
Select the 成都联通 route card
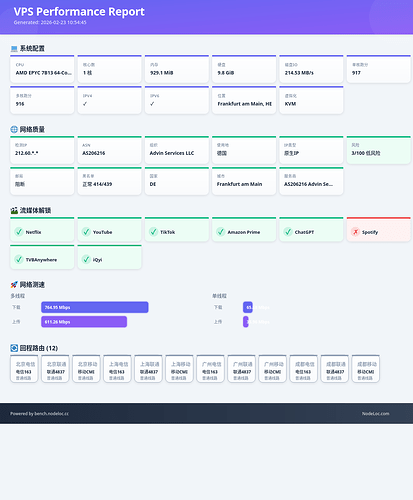tap(335, 369)
